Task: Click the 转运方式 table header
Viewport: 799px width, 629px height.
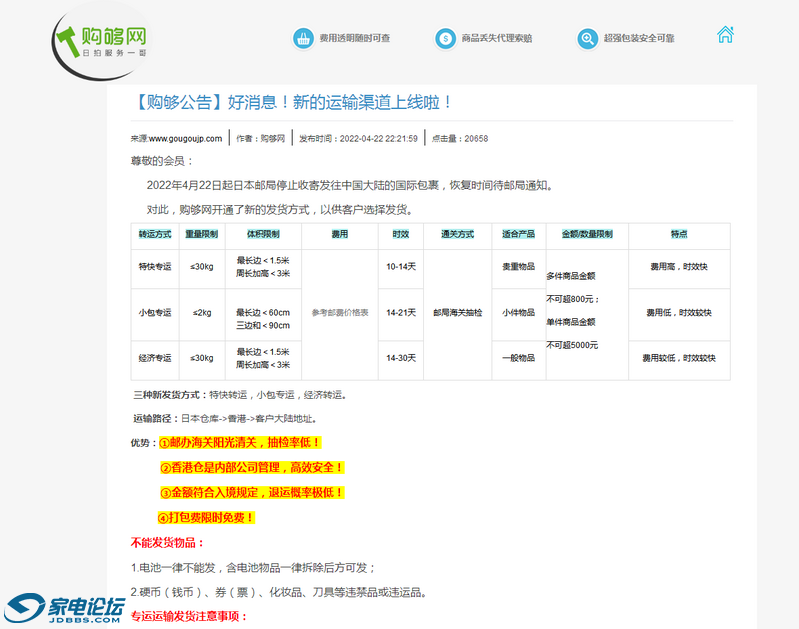Action: (155, 234)
